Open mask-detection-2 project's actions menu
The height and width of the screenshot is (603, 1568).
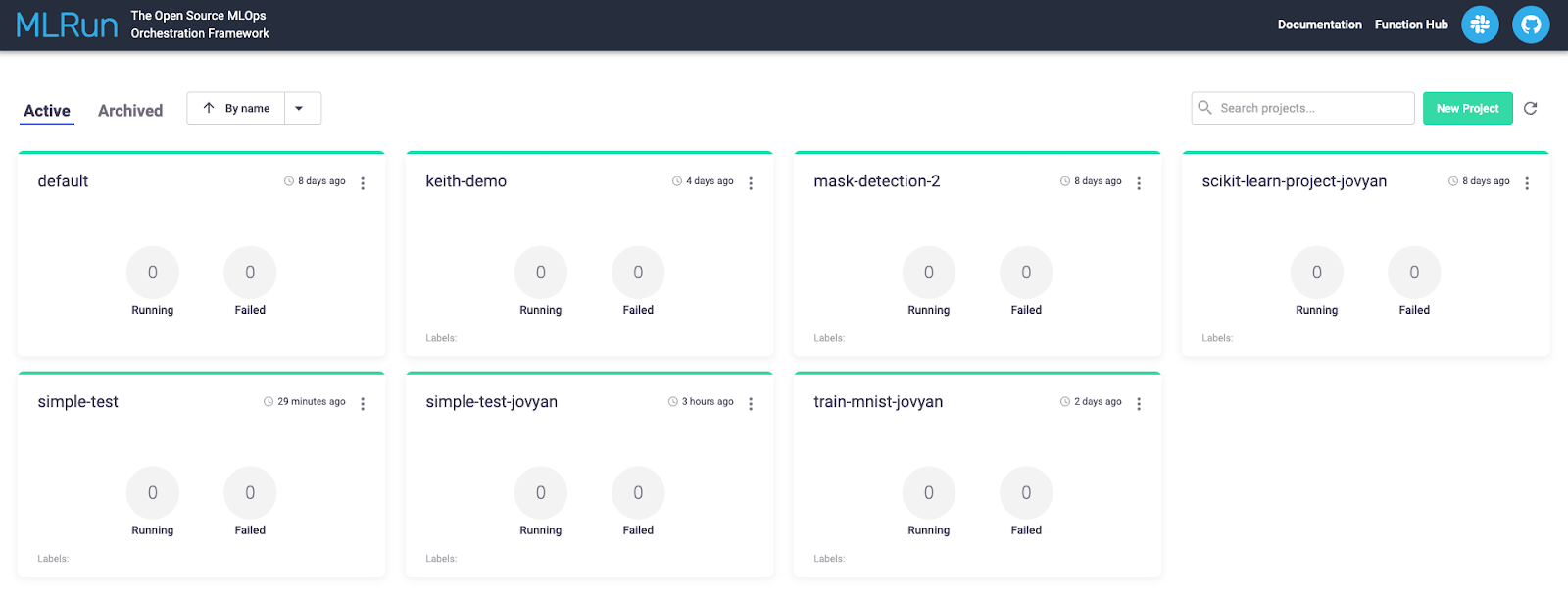click(x=1139, y=183)
